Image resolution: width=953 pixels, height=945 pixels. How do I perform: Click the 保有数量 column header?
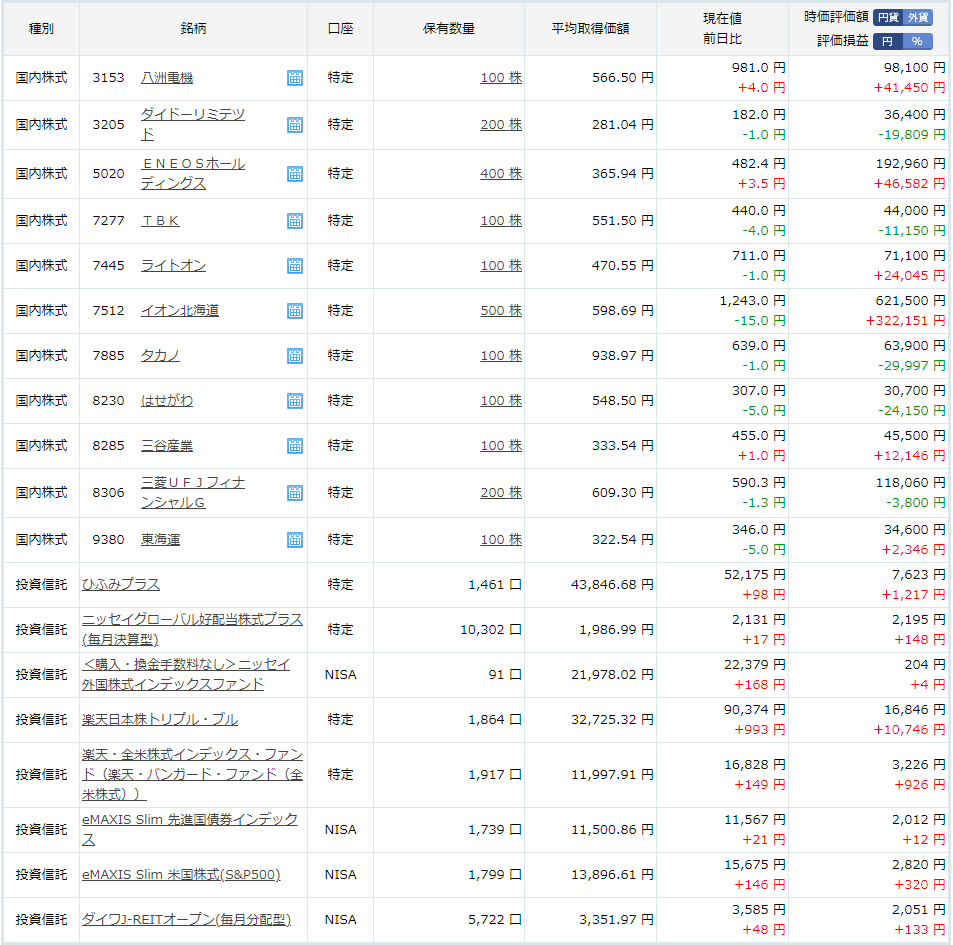pos(449,29)
